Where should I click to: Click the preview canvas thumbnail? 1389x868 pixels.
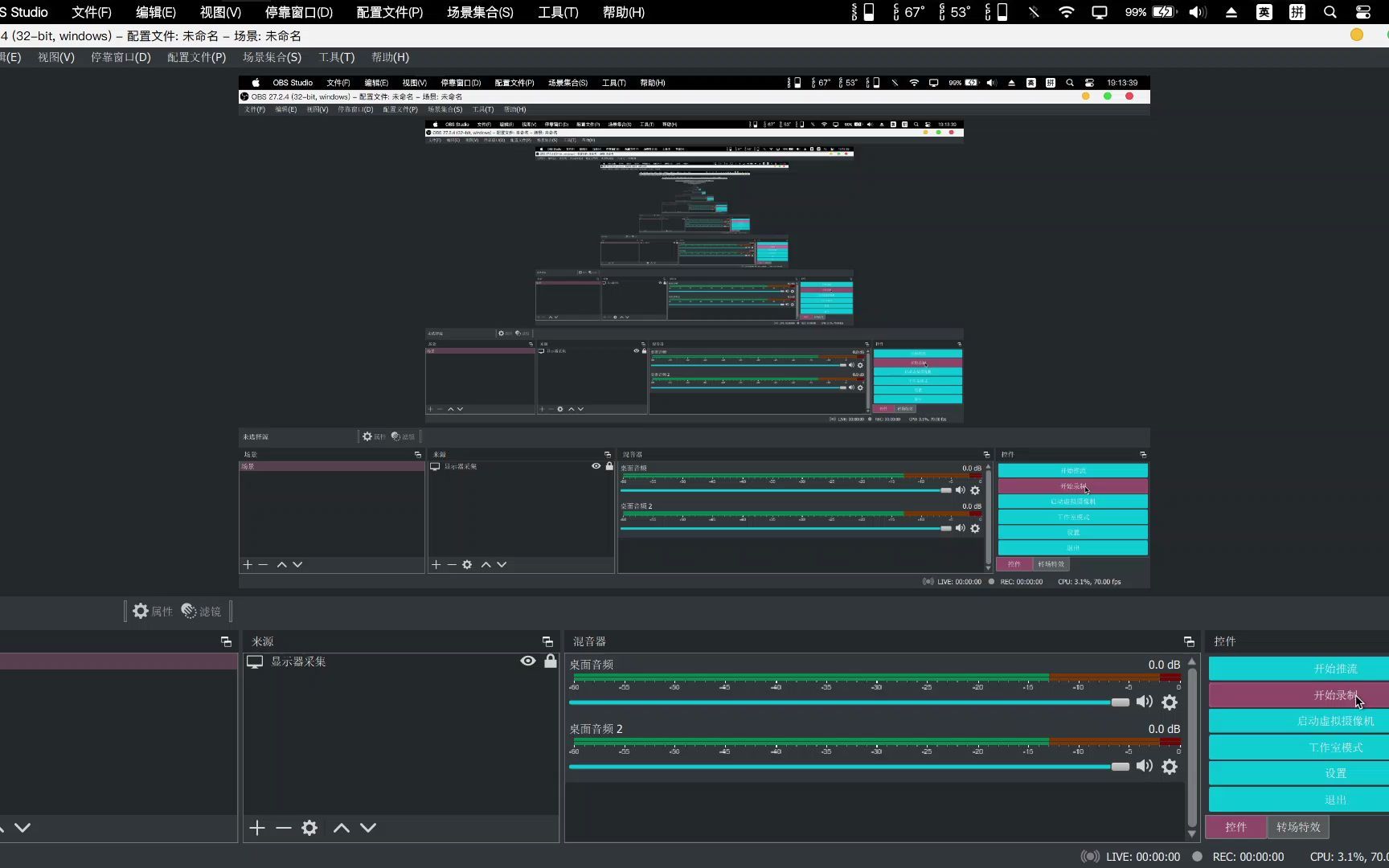pyautogui.click(x=694, y=332)
